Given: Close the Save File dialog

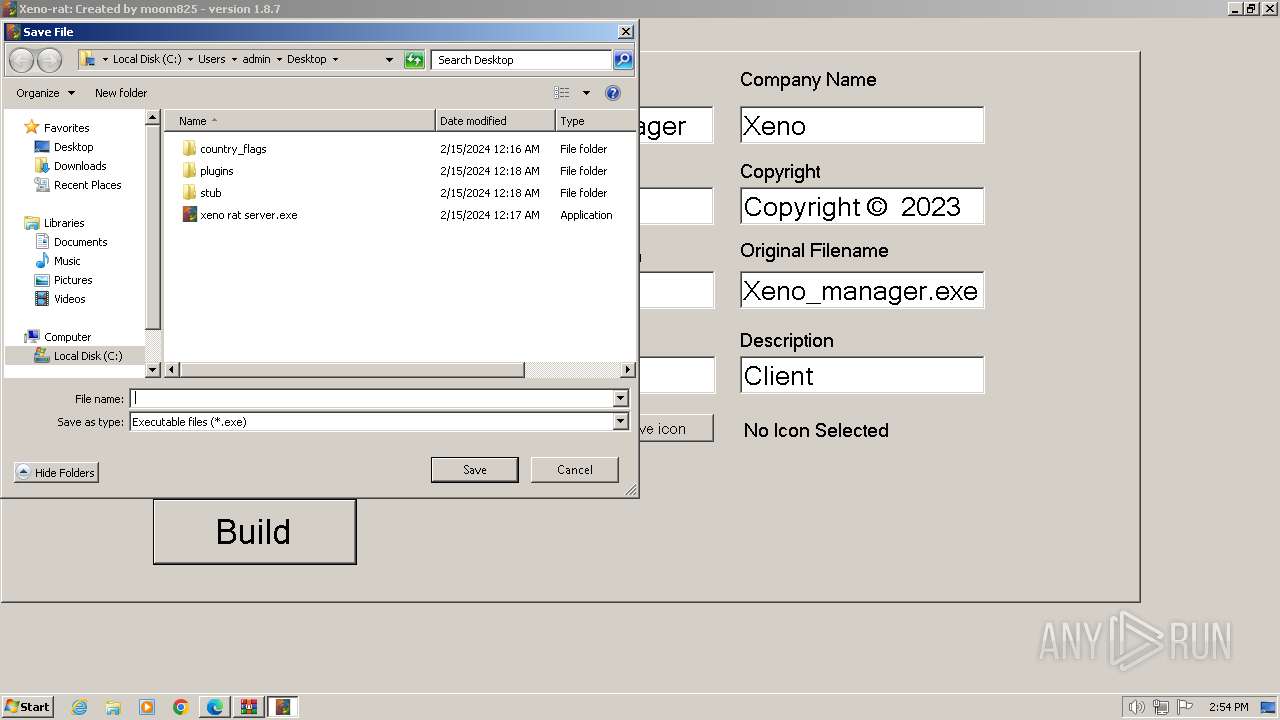Looking at the screenshot, I should (626, 32).
